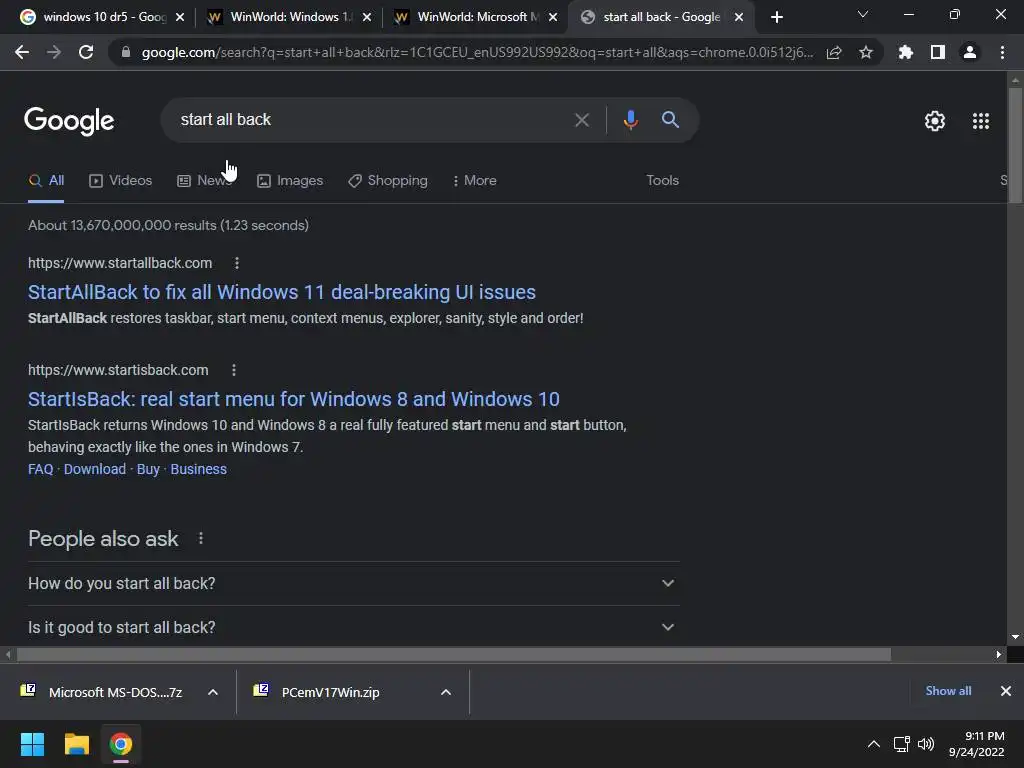
Task: Open the PCemV17Win.zip downloaded file
Action: click(317, 692)
